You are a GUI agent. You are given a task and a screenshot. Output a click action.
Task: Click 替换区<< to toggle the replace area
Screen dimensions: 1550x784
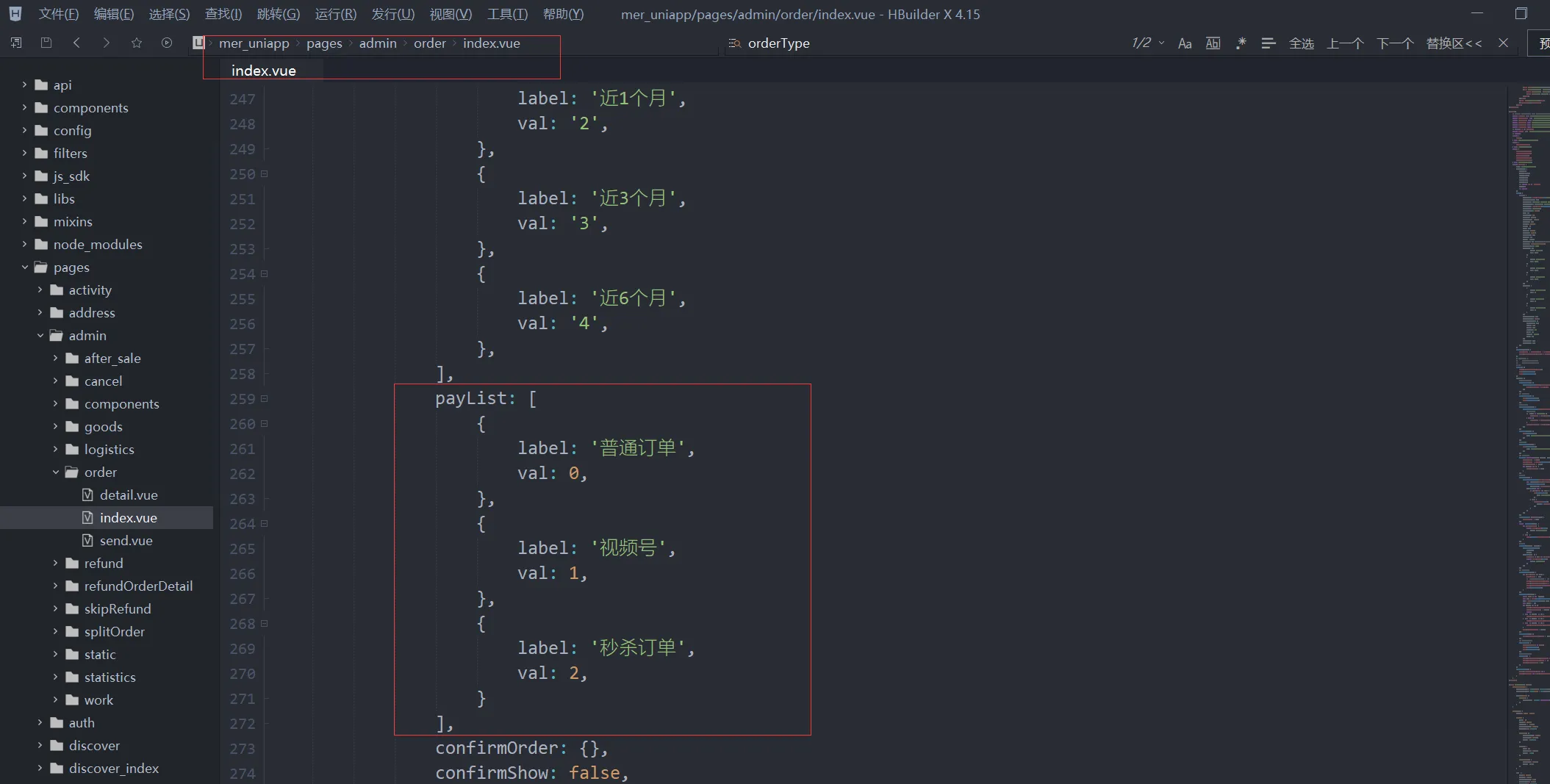click(x=1454, y=43)
